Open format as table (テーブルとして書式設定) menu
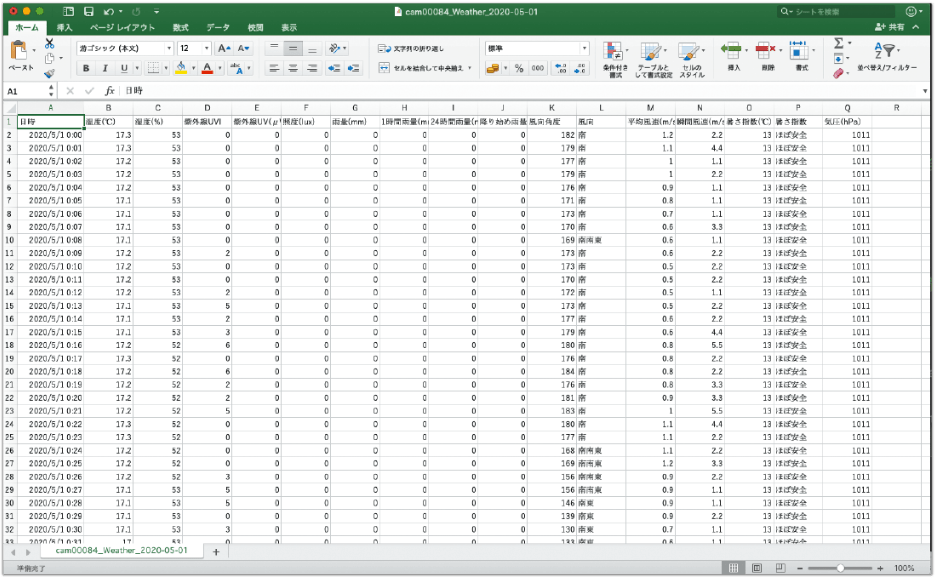Screen dimensions: 936x578 (x=654, y=59)
